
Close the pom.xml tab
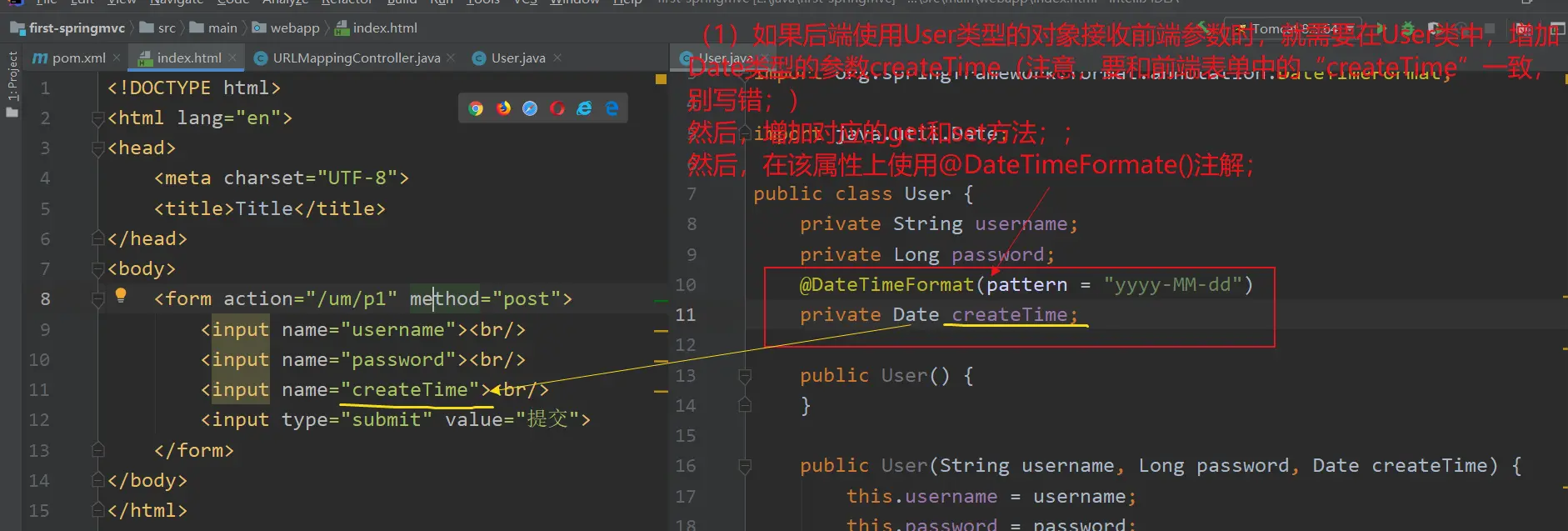(117, 58)
